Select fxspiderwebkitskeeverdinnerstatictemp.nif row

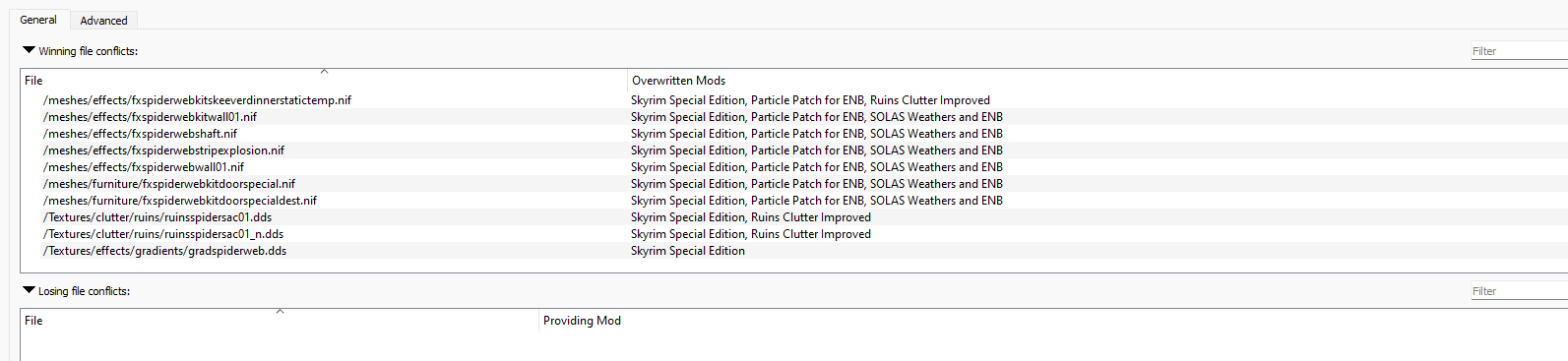pos(793,100)
